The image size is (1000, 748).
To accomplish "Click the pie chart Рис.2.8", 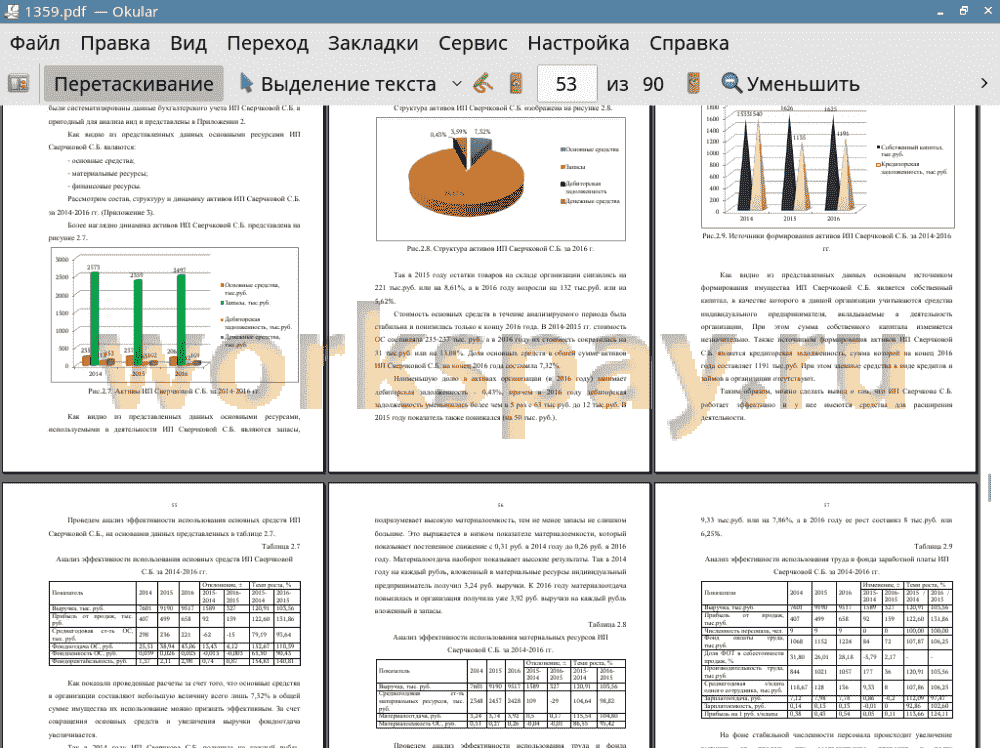I will [x=501, y=179].
